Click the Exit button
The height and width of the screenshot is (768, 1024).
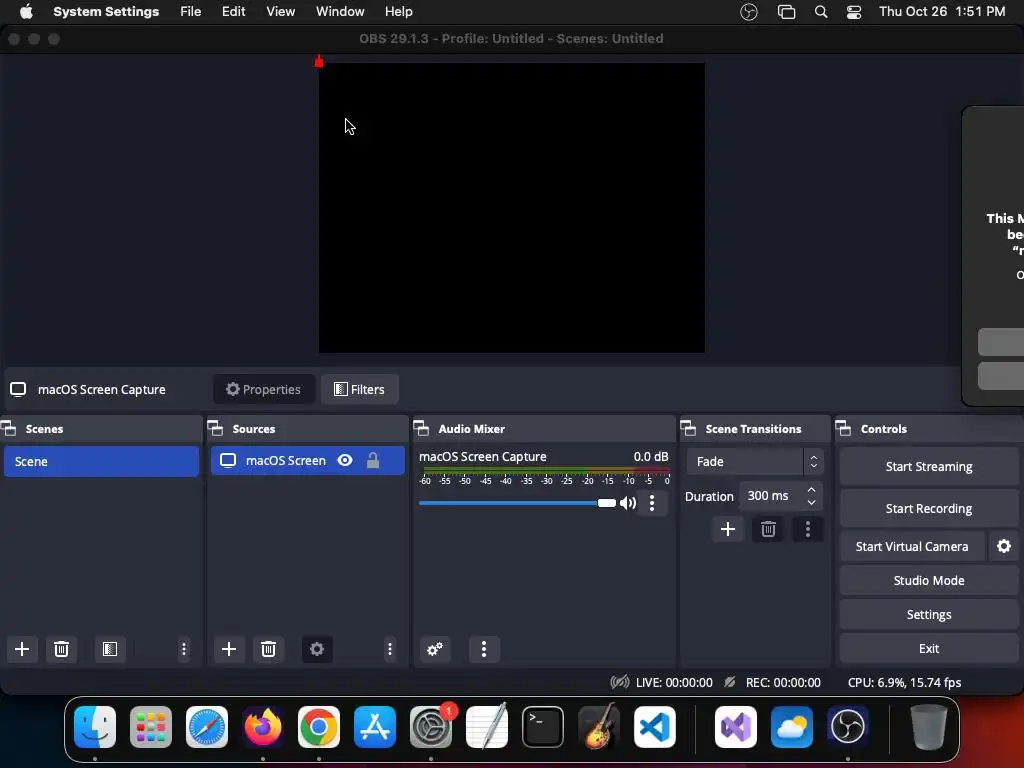click(929, 648)
